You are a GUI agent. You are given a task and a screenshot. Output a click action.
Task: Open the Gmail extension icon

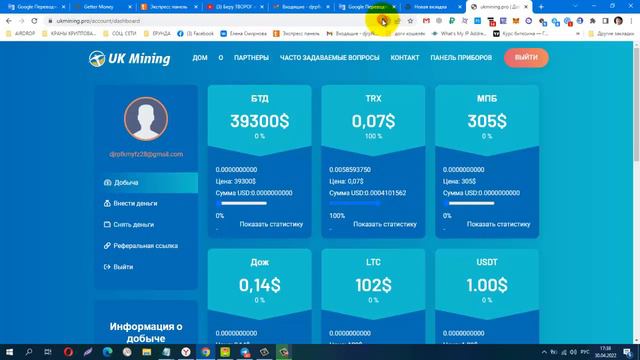[426, 21]
